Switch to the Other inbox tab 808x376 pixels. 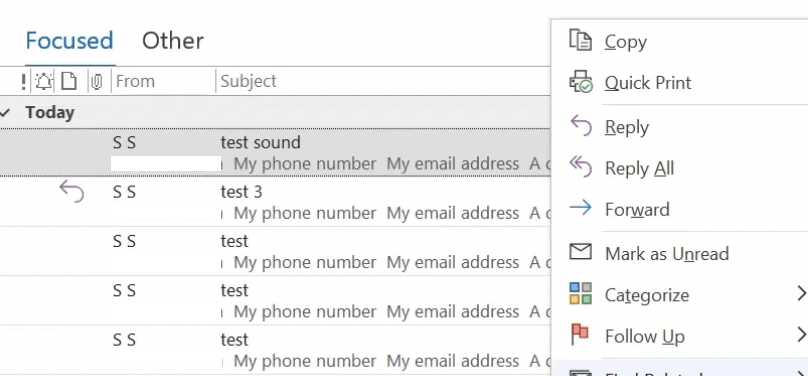(173, 41)
